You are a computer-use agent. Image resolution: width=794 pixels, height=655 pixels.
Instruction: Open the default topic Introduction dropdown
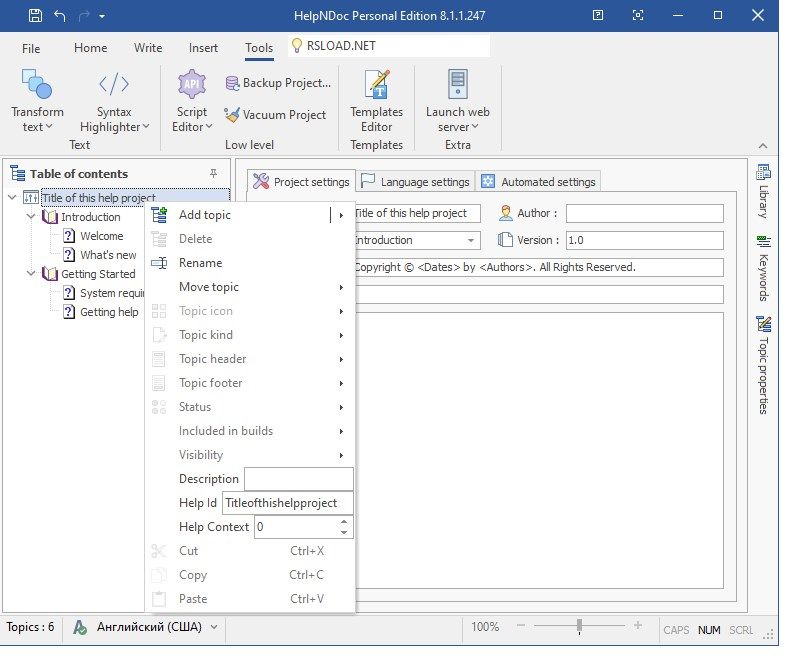click(x=471, y=241)
